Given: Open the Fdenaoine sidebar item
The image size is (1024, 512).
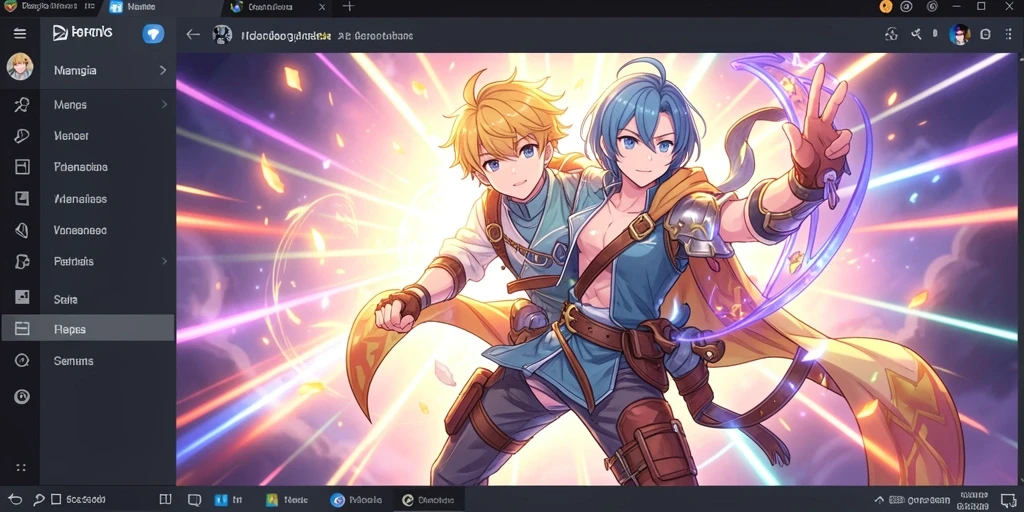Looking at the screenshot, I should (x=108, y=167).
